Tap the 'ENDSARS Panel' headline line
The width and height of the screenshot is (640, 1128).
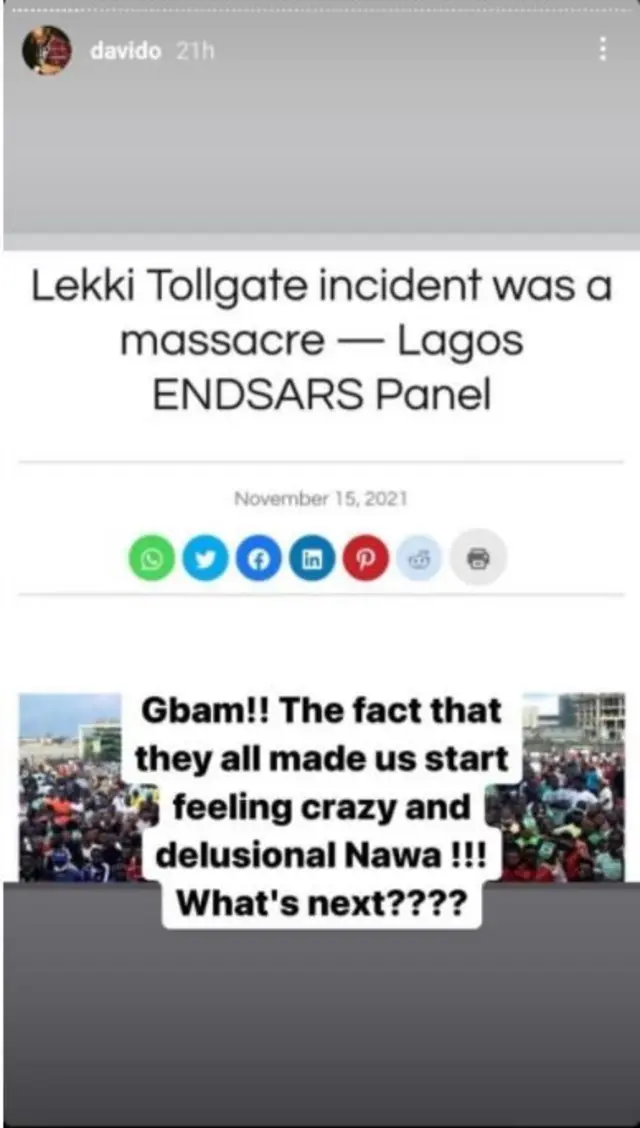321,394
